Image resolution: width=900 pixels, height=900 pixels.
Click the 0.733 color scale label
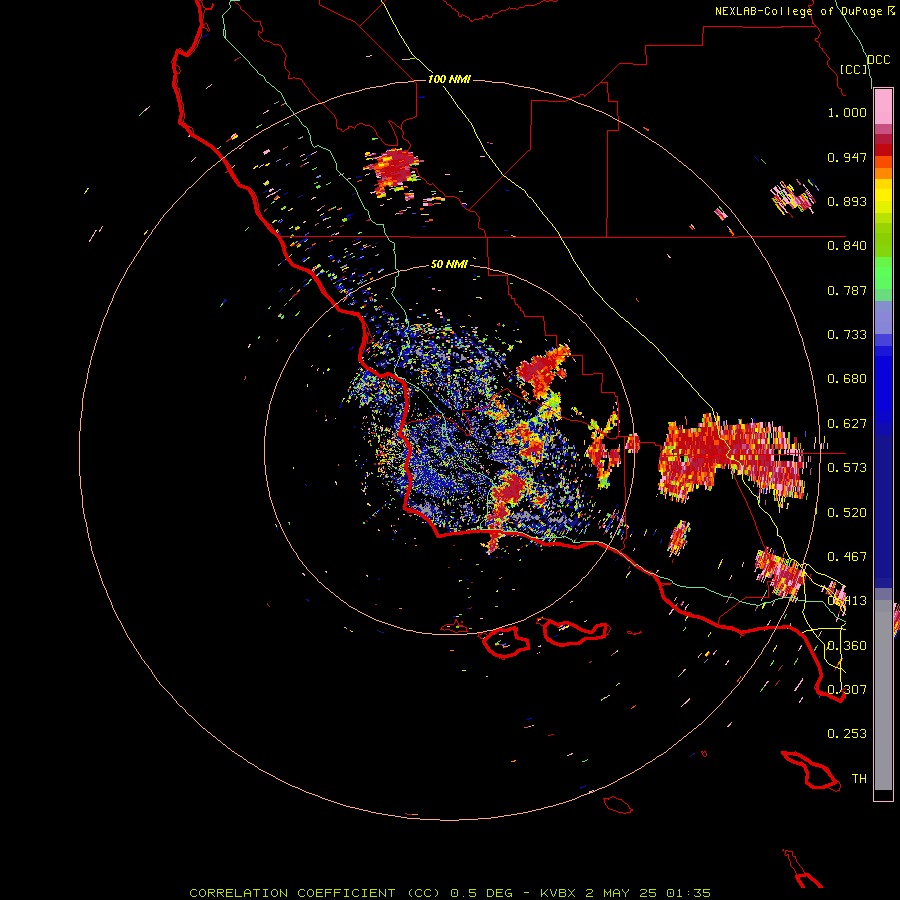[847, 335]
